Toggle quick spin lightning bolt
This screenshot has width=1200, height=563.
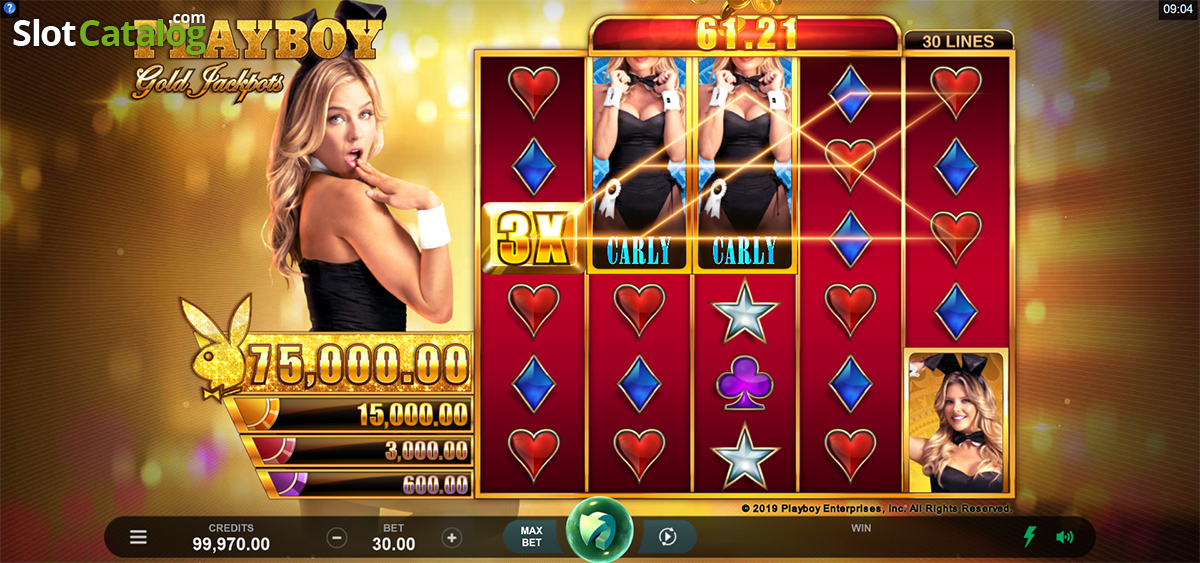(x=1029, y=537)
